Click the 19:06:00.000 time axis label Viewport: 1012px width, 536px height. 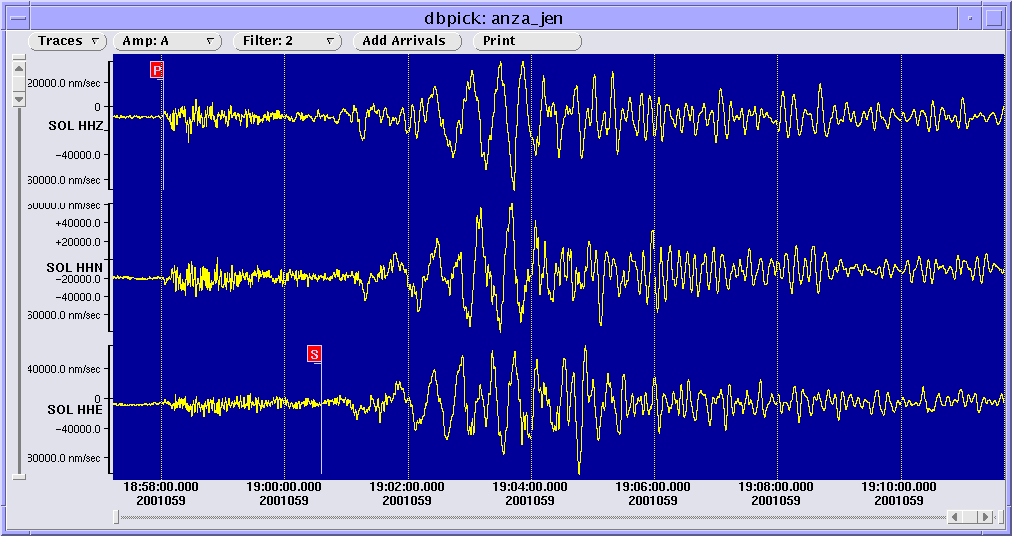[653, 488]
